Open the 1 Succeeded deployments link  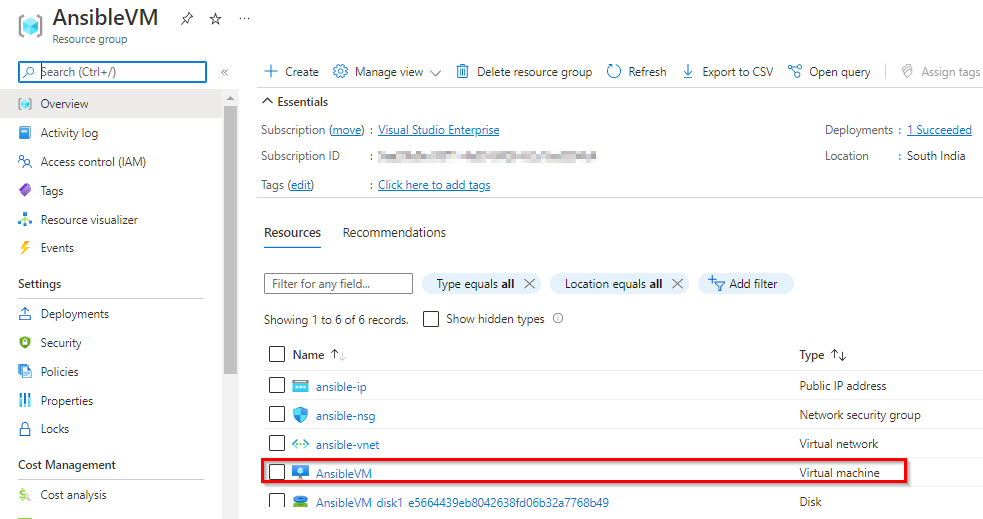click(x=939, y=130)
